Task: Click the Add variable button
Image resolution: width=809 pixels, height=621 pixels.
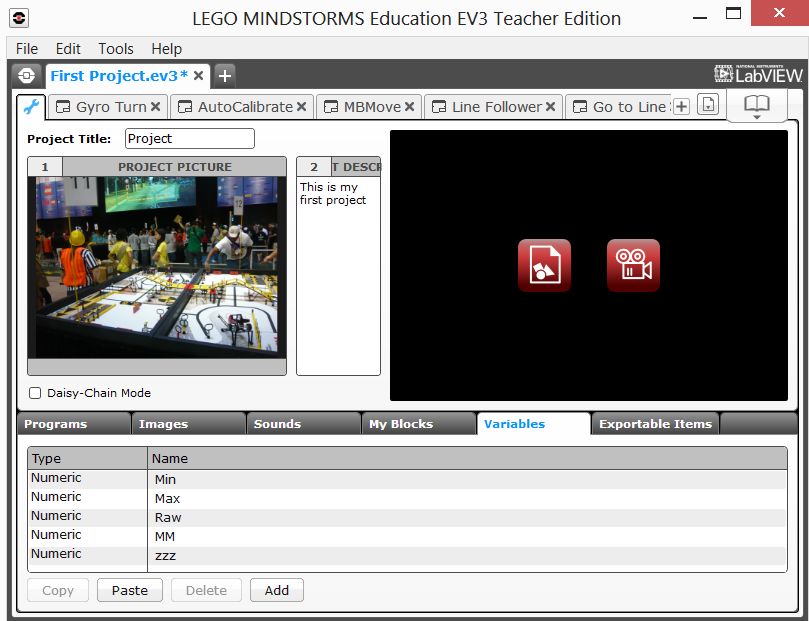Action: click(x=277, y=590)
